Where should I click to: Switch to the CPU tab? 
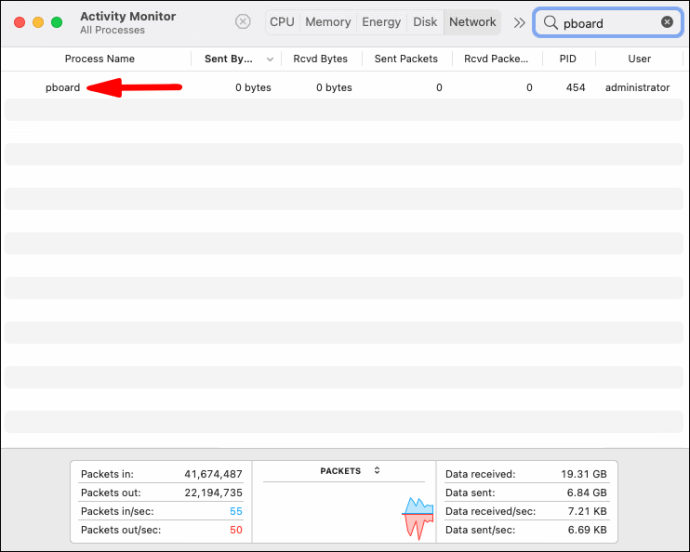point(282,22)
